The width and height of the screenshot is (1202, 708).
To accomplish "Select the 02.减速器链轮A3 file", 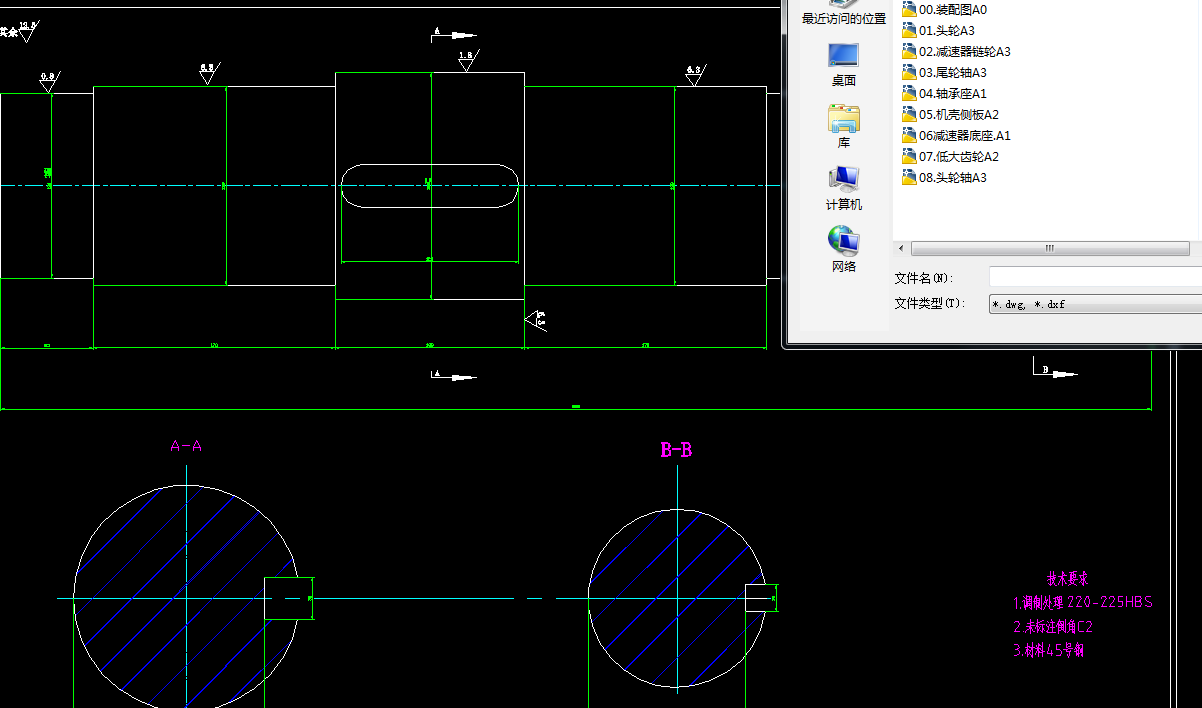I will point(956,51).
